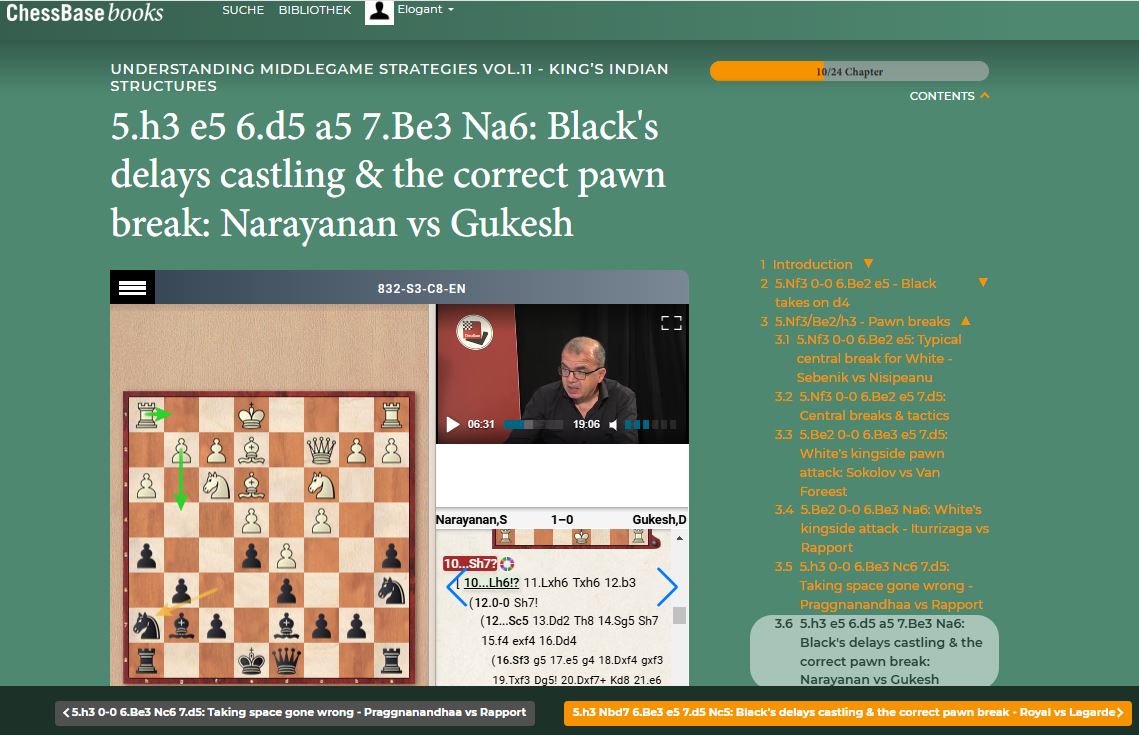Go to next chapter Royal vs Lagarde
The height and width of the screenshot is (735, 1139).
click(847, 712)
